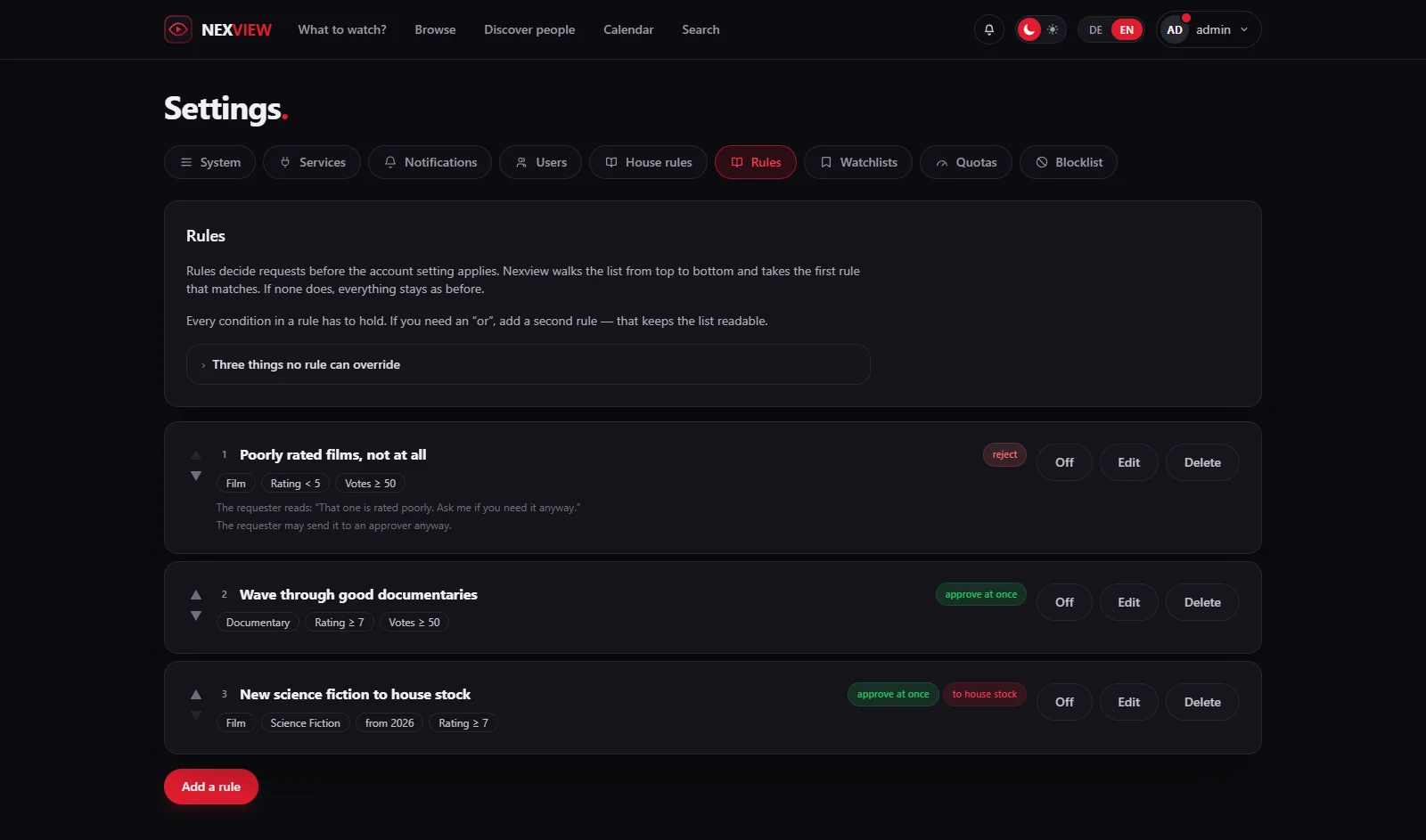Switch to the Quotas tab

pos(965,162)
